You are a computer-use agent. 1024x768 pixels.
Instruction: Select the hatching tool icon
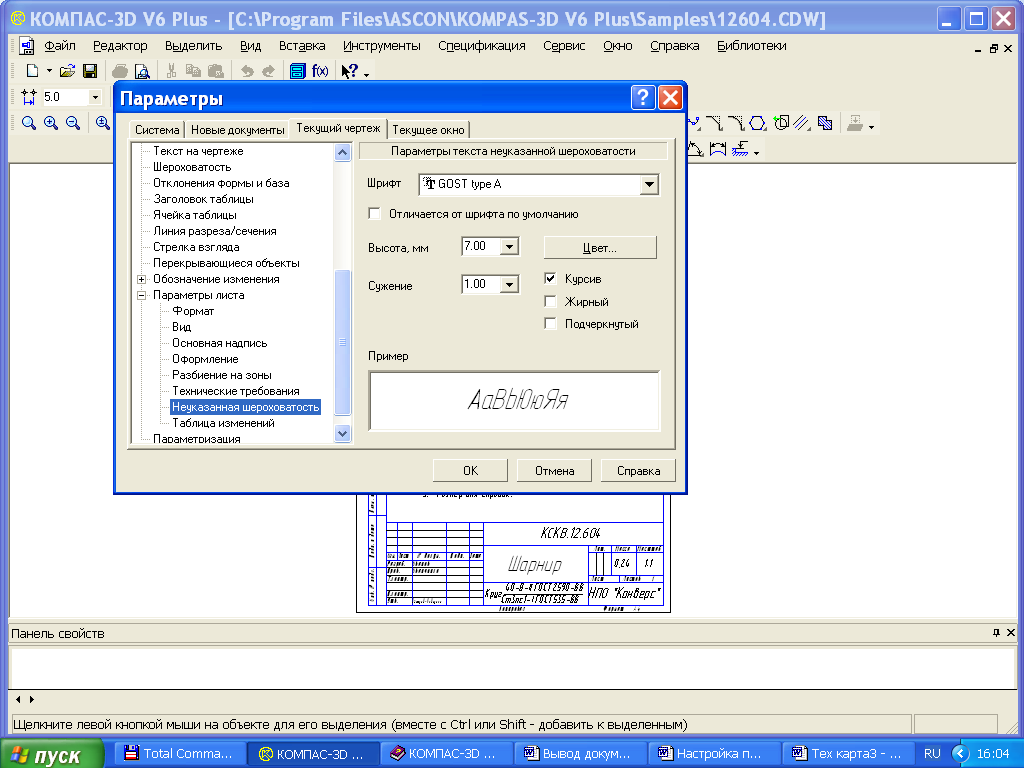coord(825,123)
